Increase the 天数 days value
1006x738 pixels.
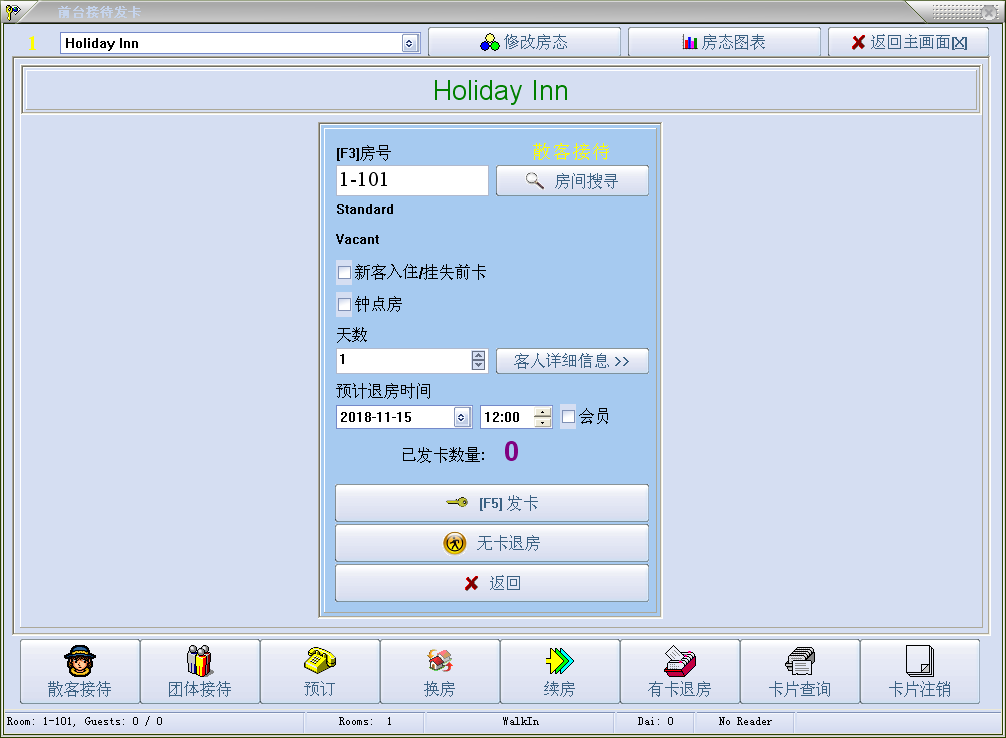coord(479,356)
